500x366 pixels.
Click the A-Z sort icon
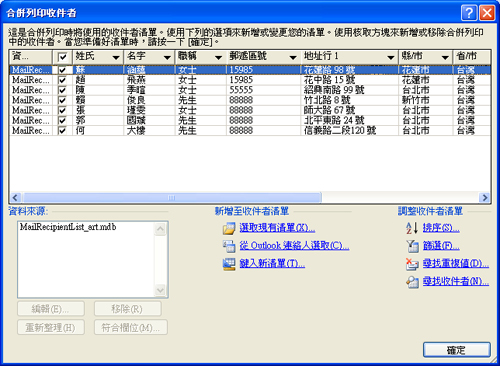pos(412,228)
